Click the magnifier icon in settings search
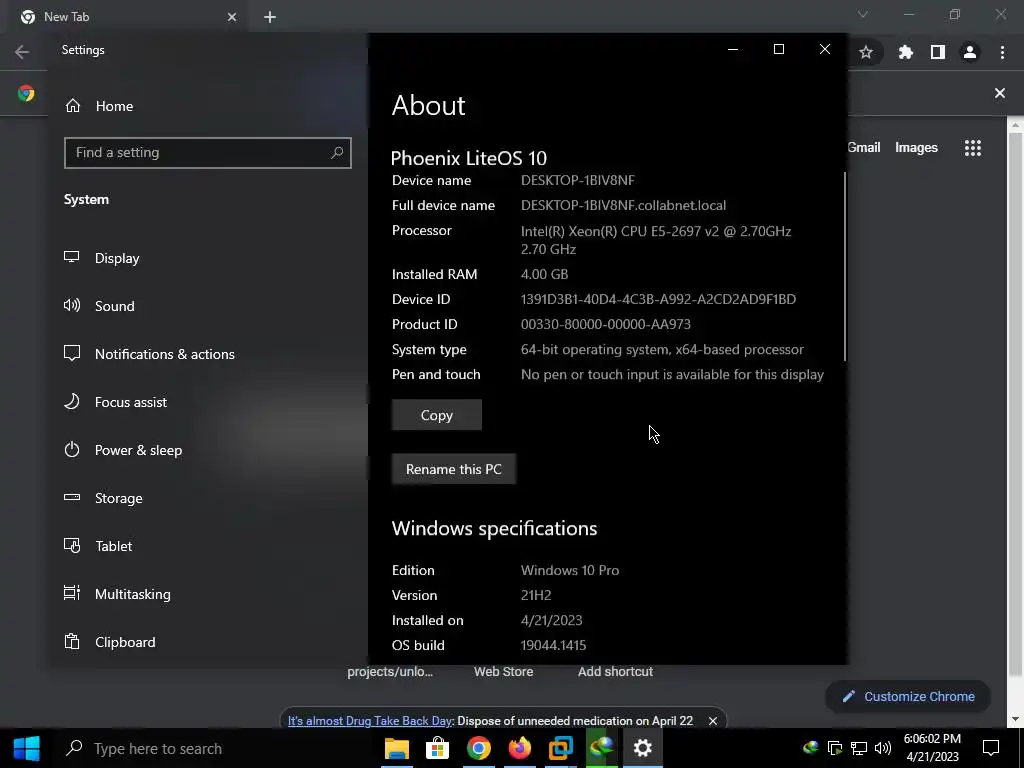Screen dimensions: 1024x768 pyautogui.click(x=337, y=152)
